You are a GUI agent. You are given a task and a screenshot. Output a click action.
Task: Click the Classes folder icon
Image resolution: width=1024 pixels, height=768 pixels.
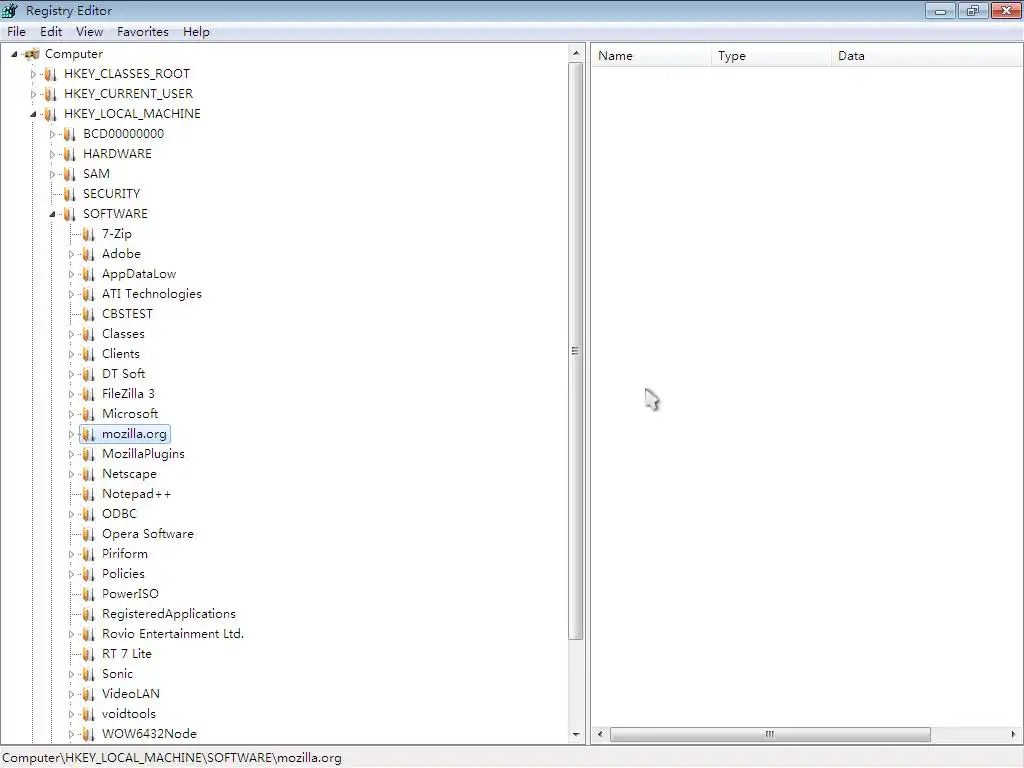[89, 334]
